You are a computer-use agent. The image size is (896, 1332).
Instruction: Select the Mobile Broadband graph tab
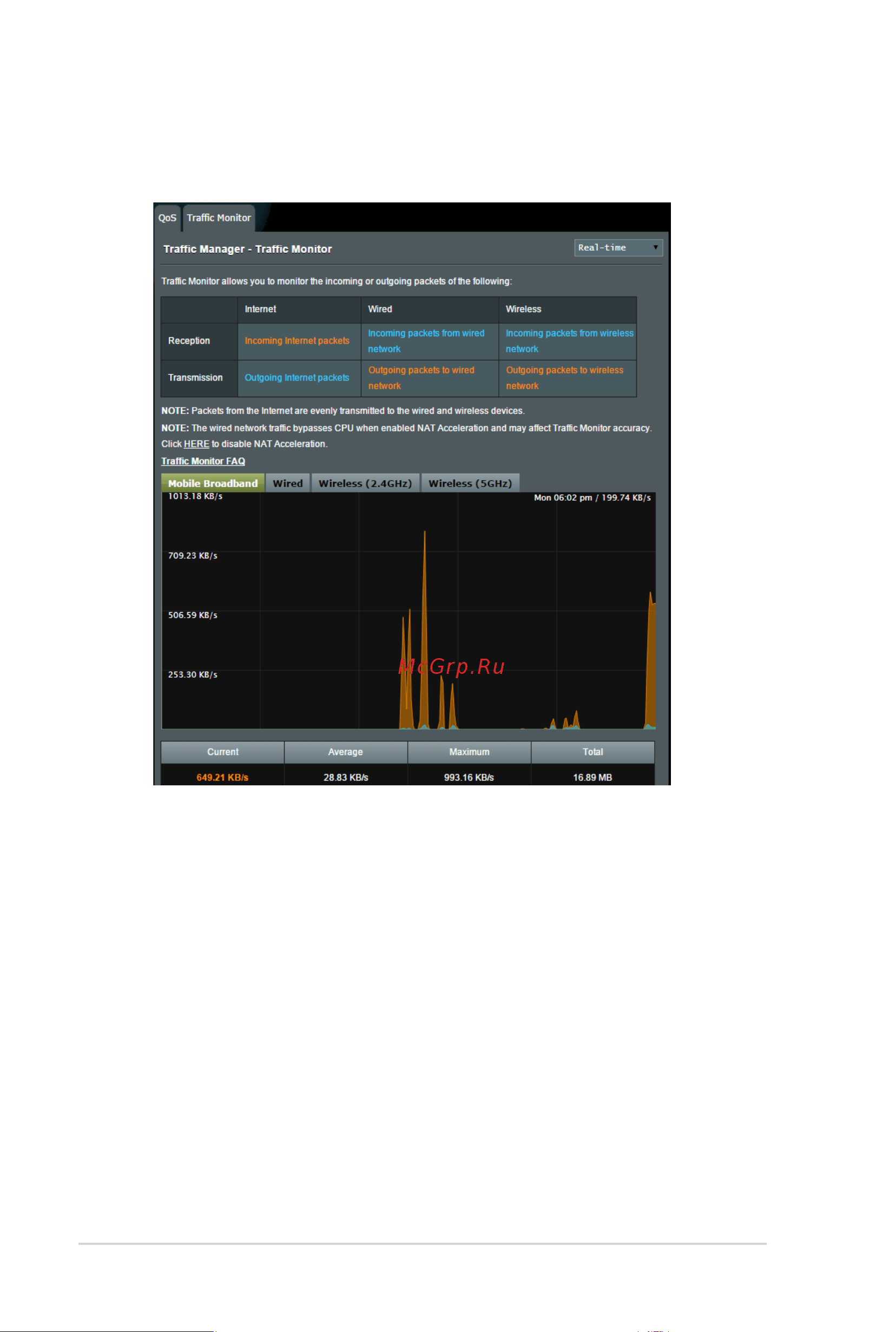click(213, 483)
